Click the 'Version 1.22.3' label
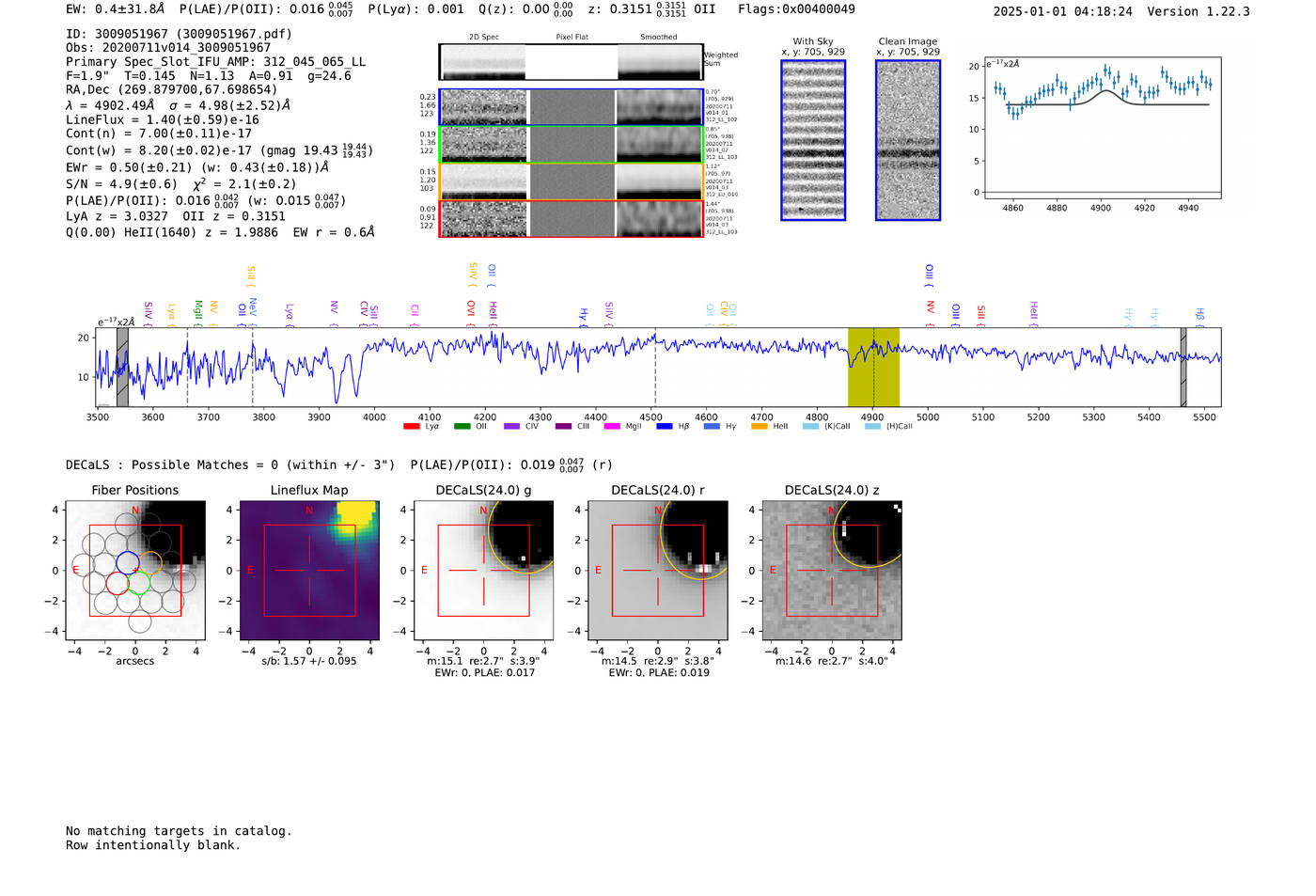Viewport: 1316px width, 896px height. (1198, 11)
